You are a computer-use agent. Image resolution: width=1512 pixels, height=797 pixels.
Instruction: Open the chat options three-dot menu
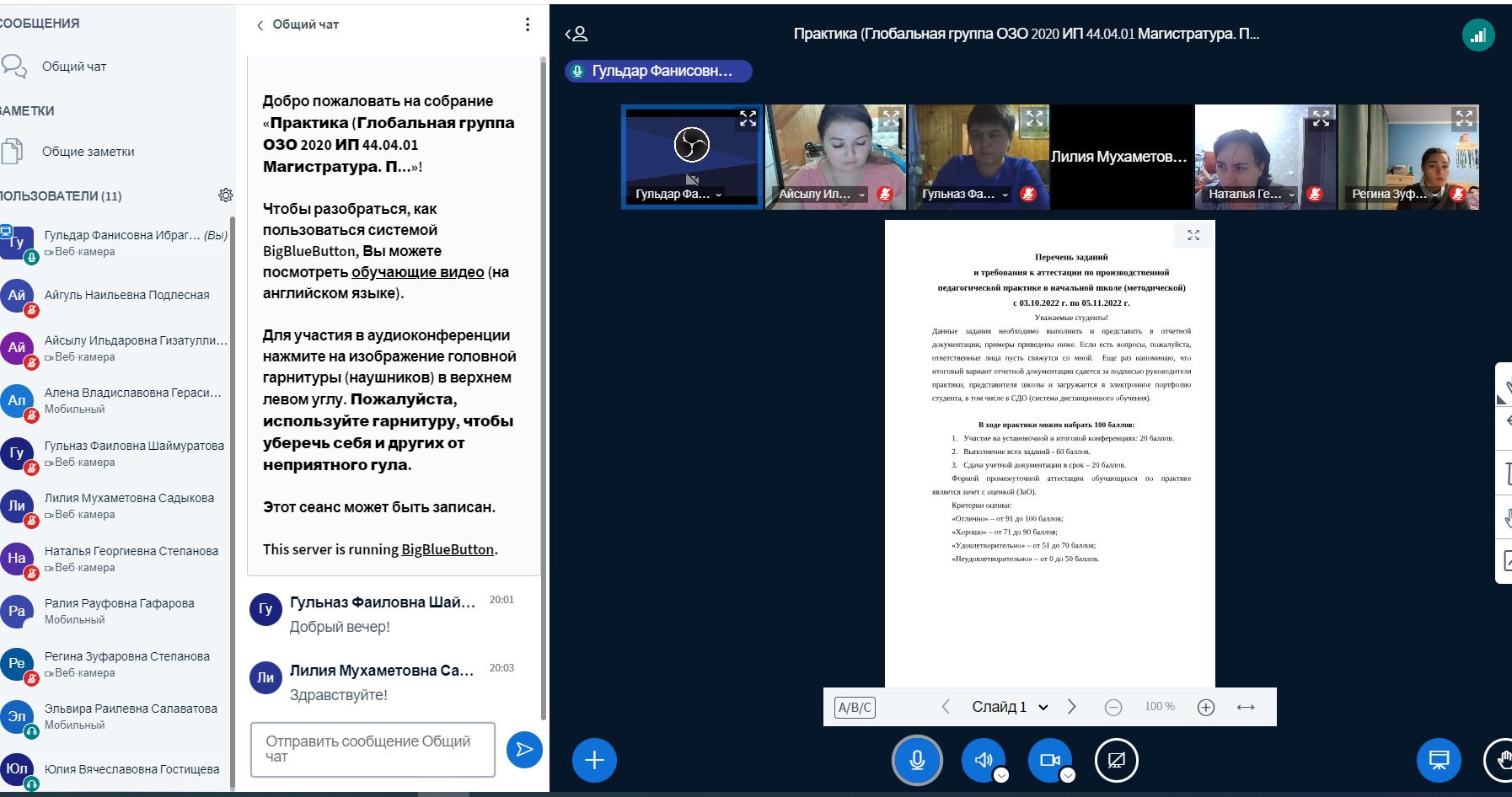pos(528,24)
